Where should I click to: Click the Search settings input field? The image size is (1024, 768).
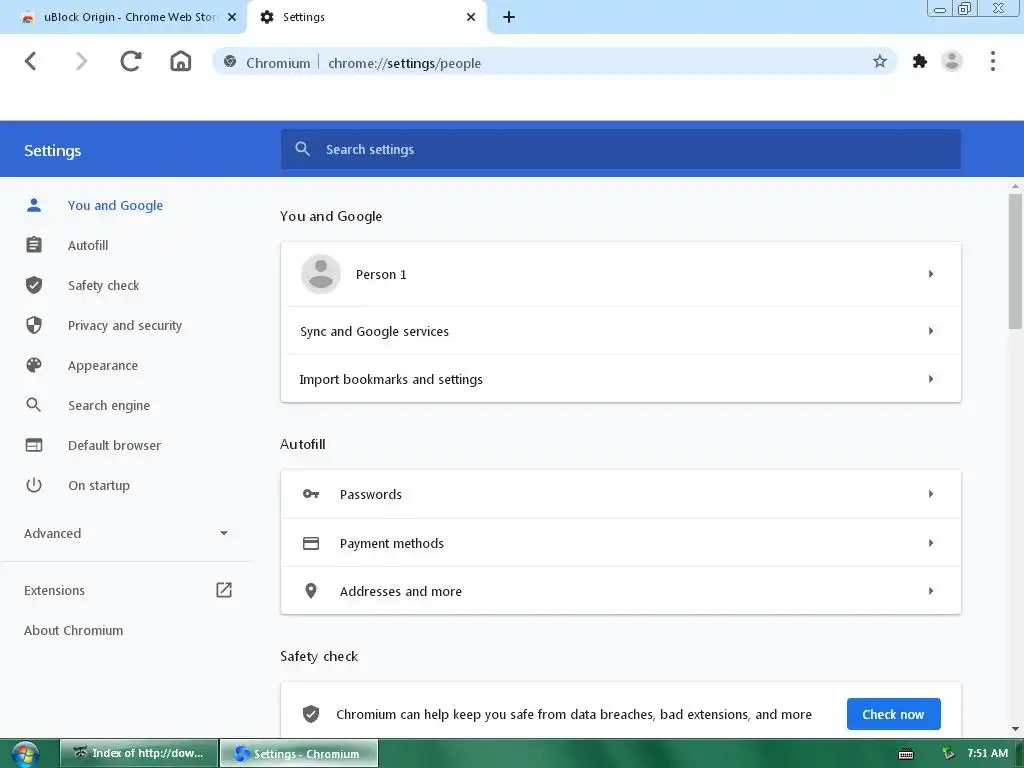point(620,149)
